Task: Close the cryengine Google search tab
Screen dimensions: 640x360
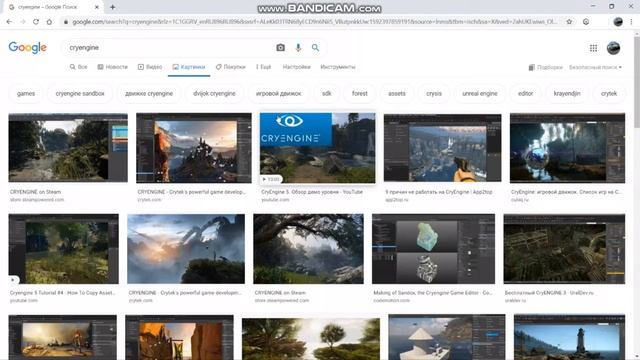Action: pyautogui.click(x=97, y=7)
